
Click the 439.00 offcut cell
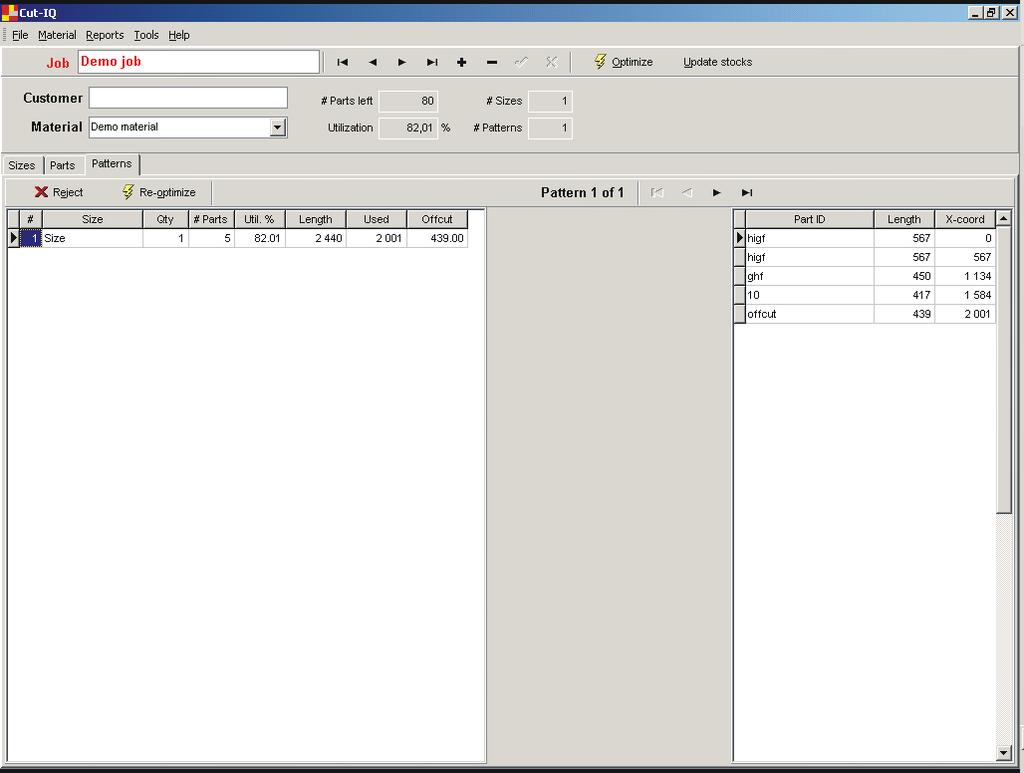(437, 238)
